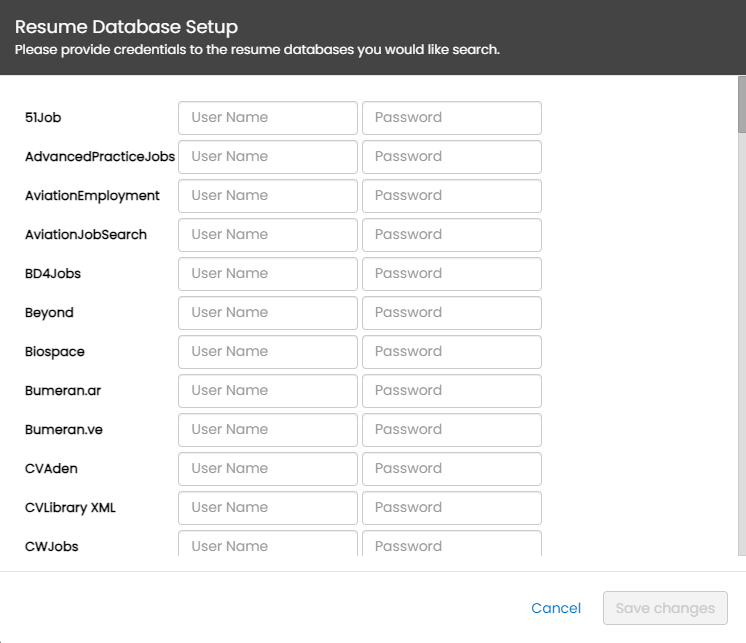Select the AviationEmployment User Name input

click(x=268, y=196)
